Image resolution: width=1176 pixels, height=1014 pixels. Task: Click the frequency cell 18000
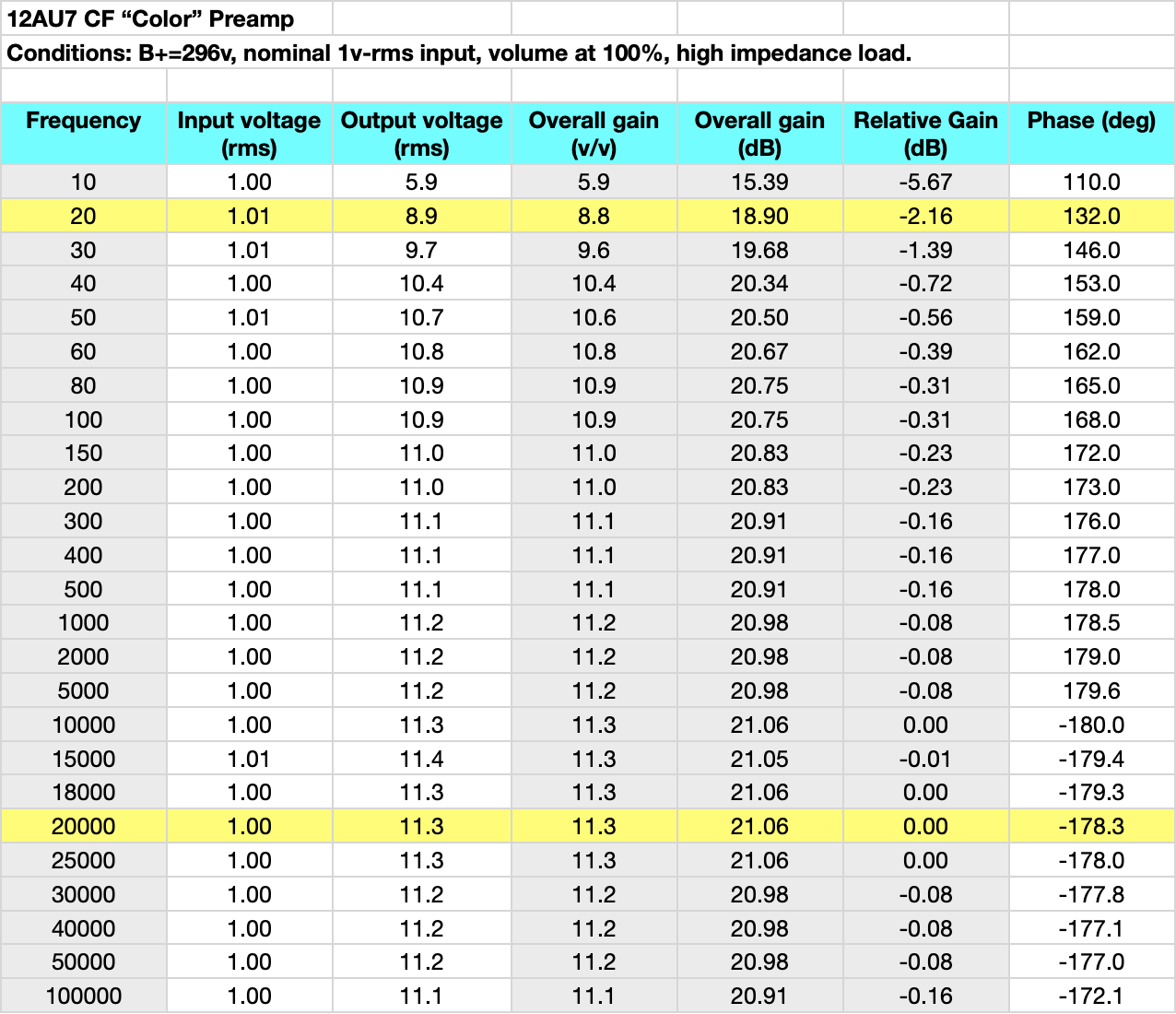[84, 792]
